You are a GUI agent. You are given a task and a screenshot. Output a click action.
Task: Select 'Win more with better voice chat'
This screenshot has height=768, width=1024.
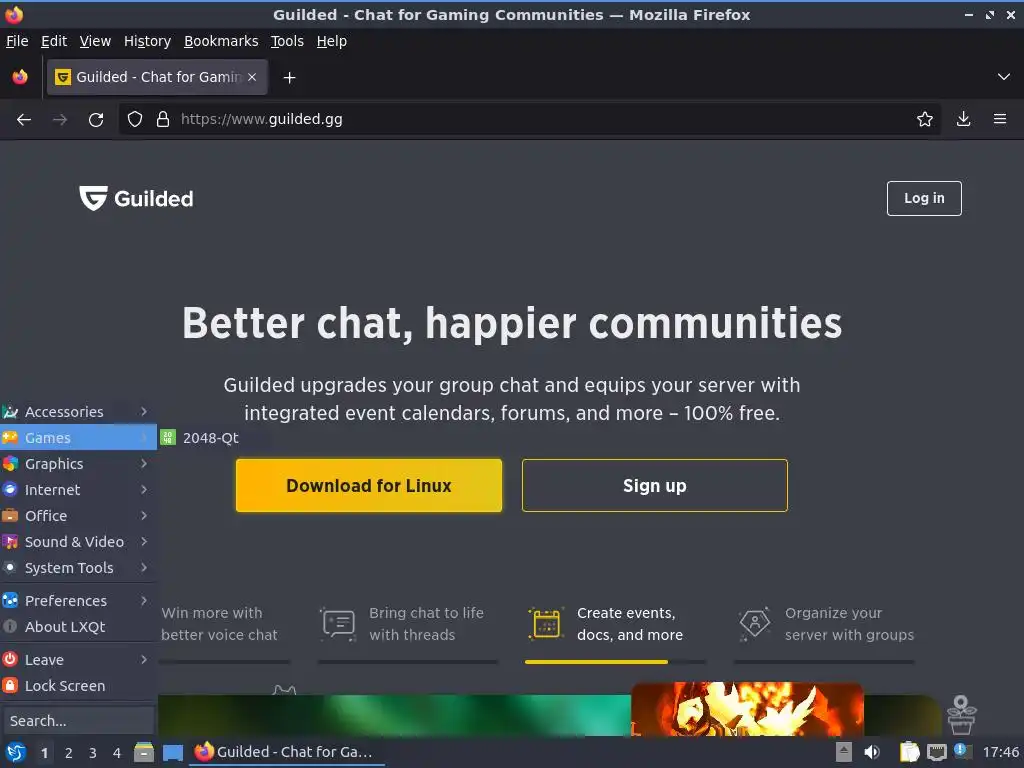[219, 624]
